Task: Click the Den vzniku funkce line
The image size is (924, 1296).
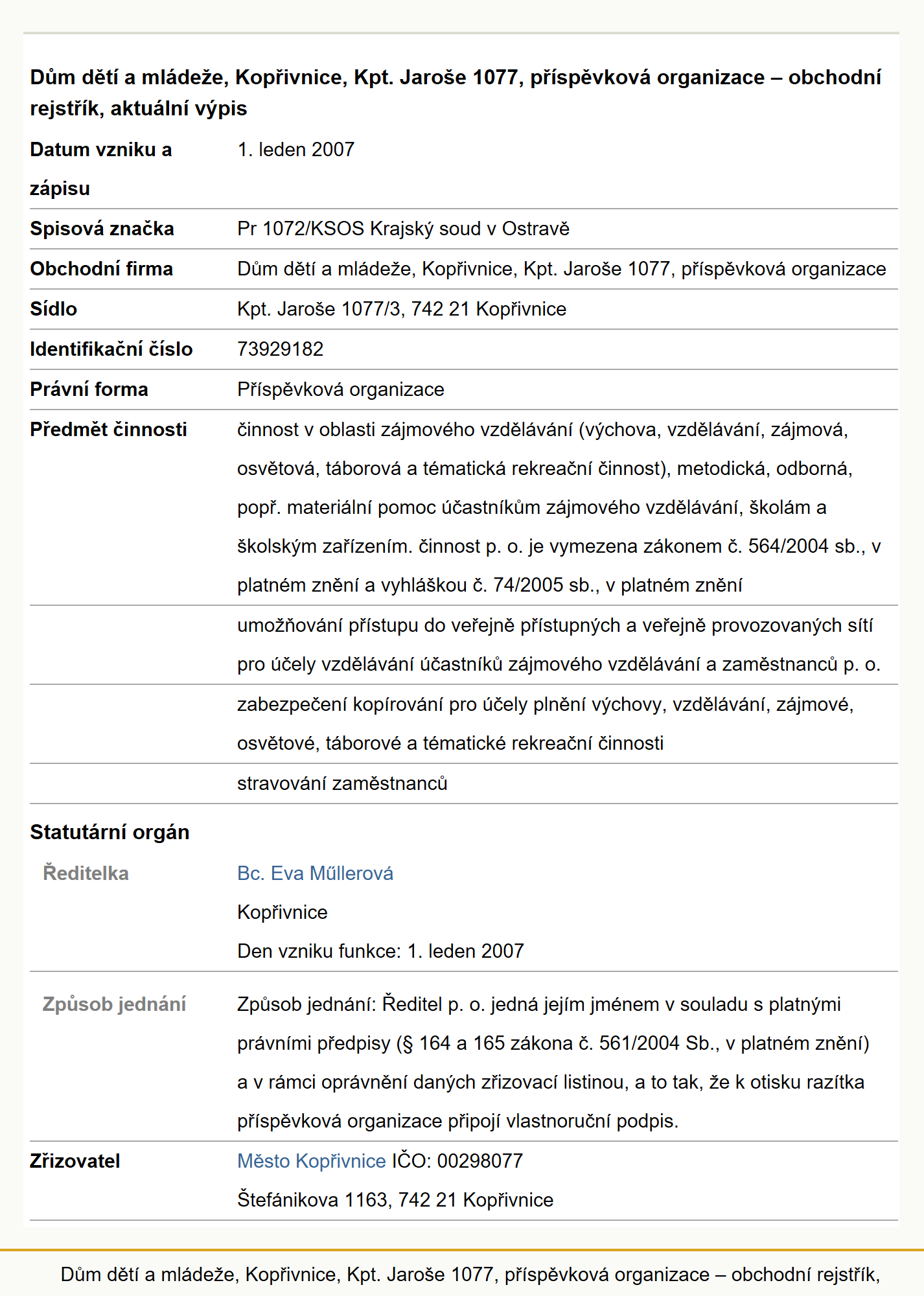Action: (380, 951)
